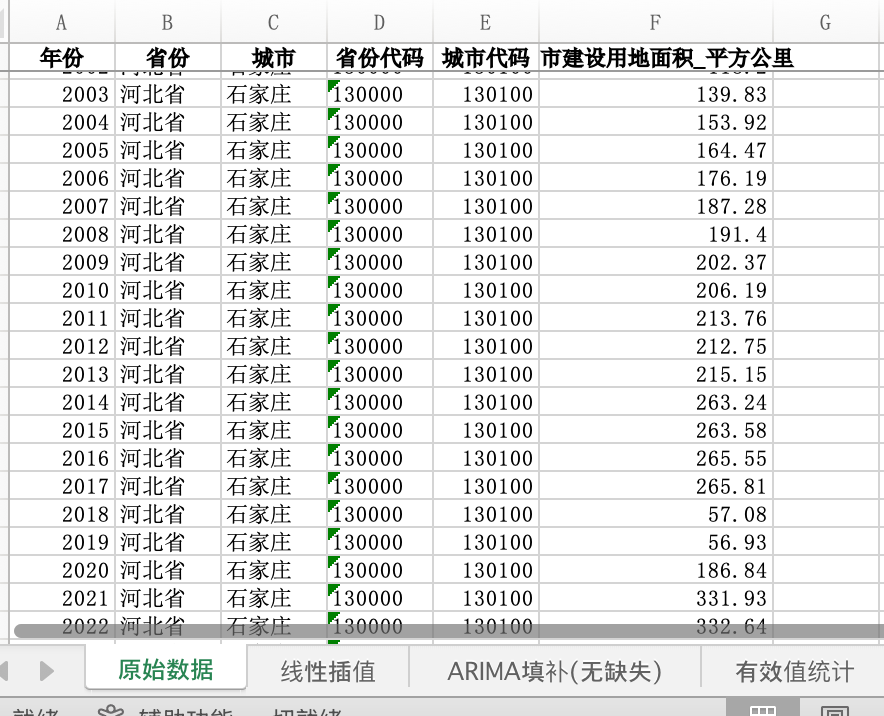Viewport: 884px width, 716px height.
Task: Select the area value 331.93
Action: tap(656, 598)
